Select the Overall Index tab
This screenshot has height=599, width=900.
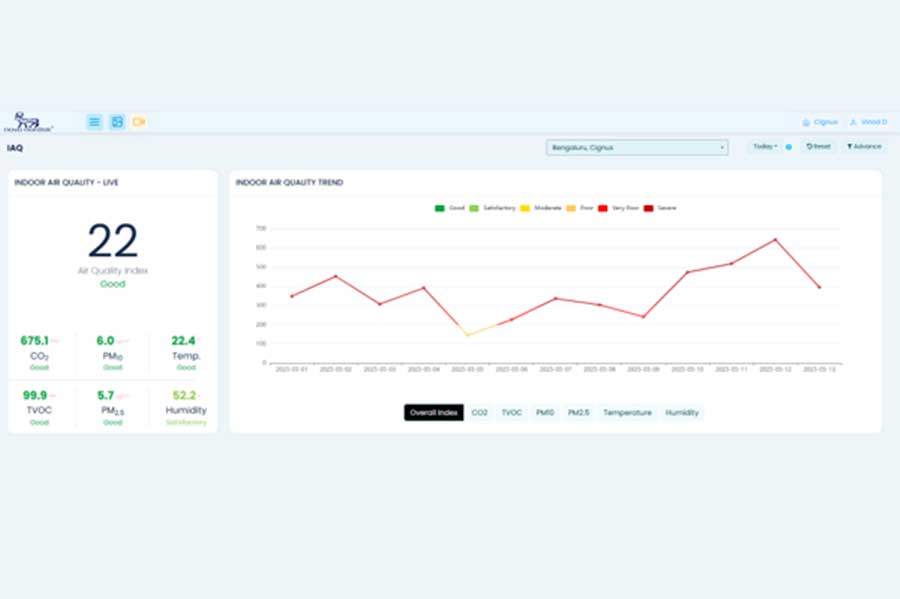pos(434,412)
